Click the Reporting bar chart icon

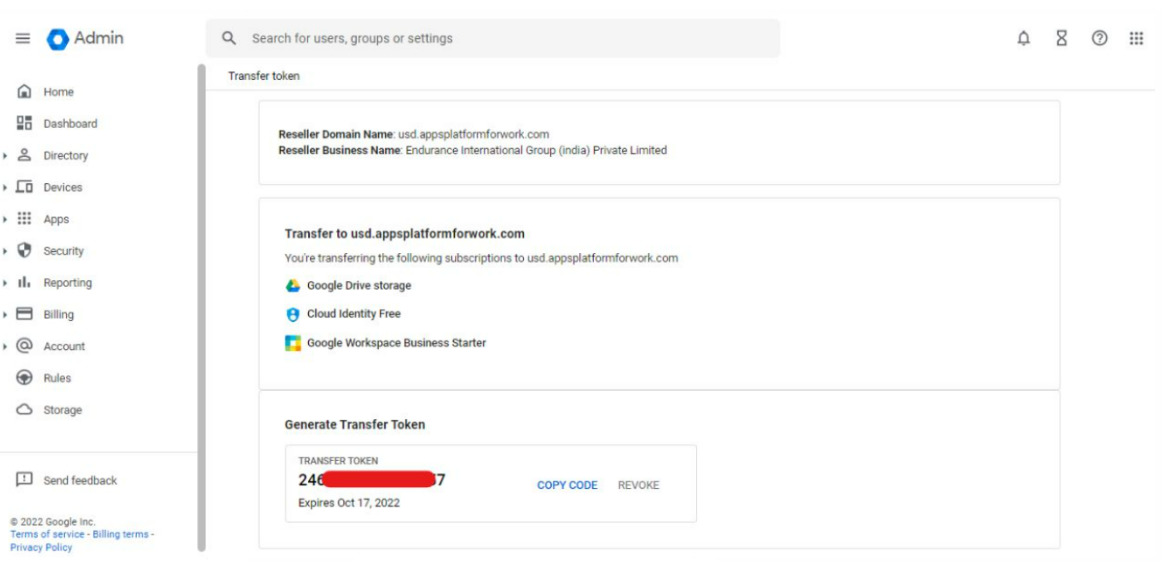tap(24, 282)
